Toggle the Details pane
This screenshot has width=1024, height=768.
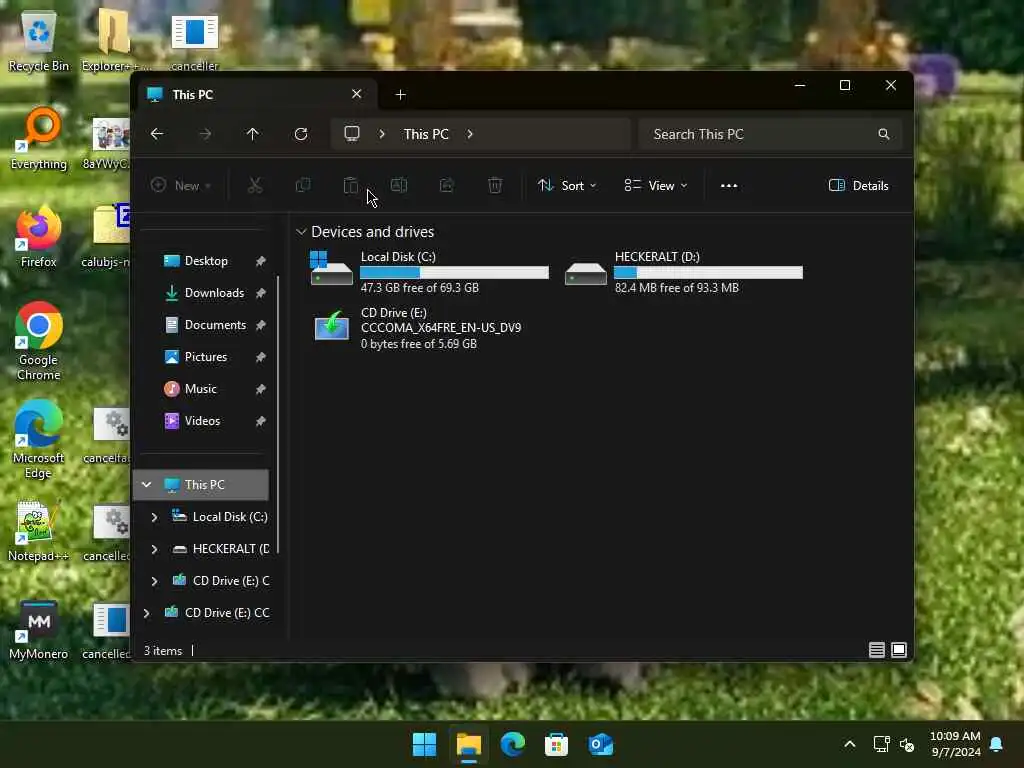point(858,185)
